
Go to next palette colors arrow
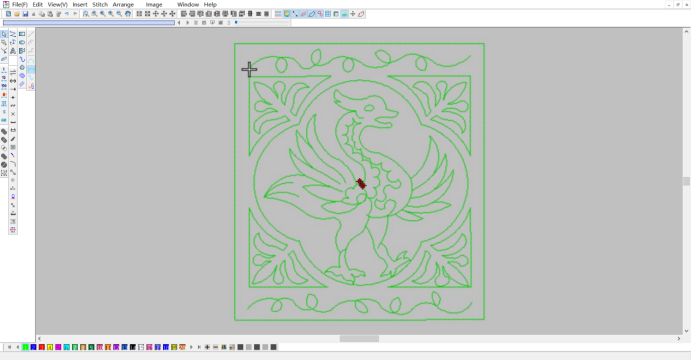point(191,347)
